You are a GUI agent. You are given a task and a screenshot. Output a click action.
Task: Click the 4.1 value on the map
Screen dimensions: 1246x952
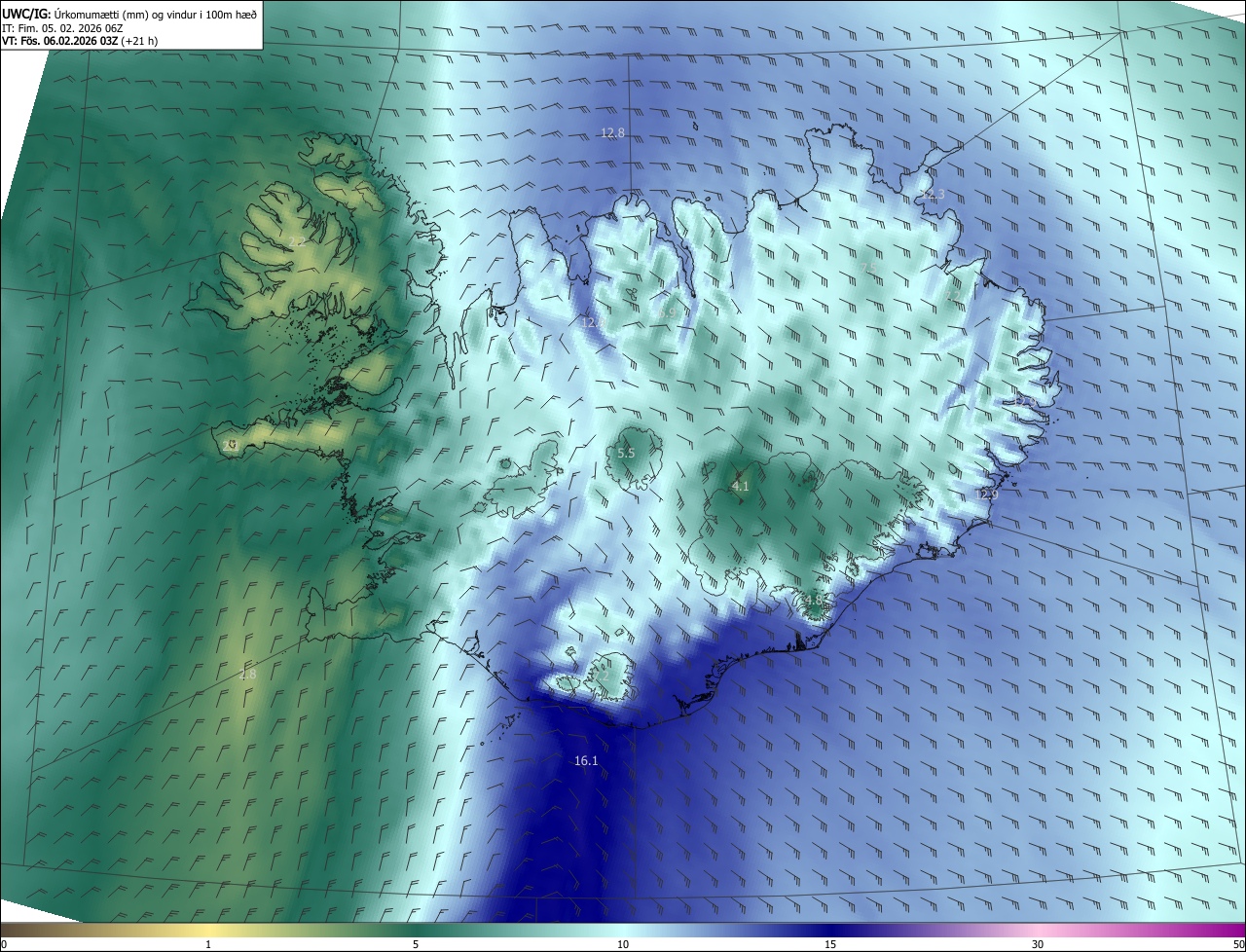tap(740, 486)
